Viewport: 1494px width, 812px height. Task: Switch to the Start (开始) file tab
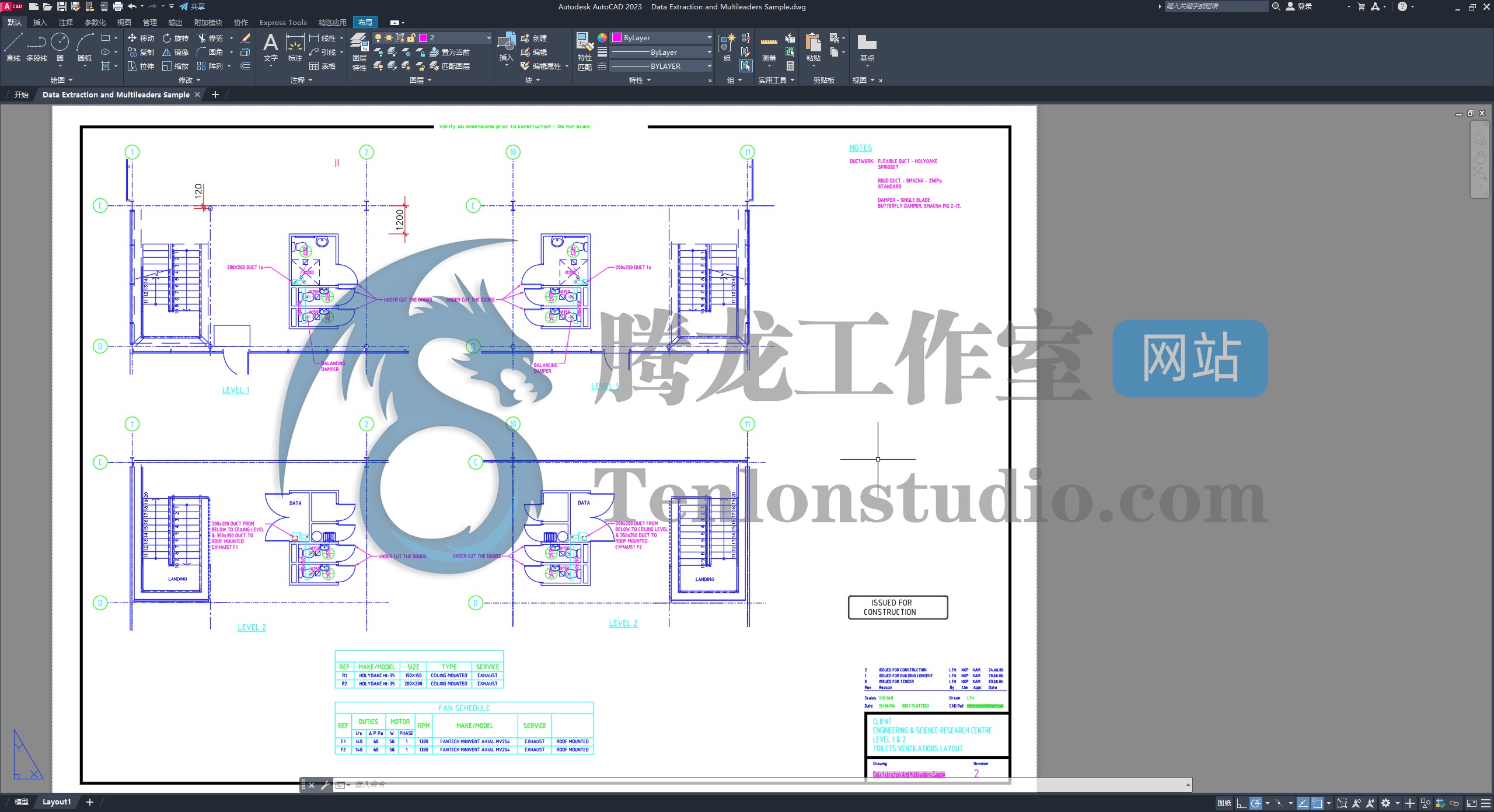click(21, 94)
